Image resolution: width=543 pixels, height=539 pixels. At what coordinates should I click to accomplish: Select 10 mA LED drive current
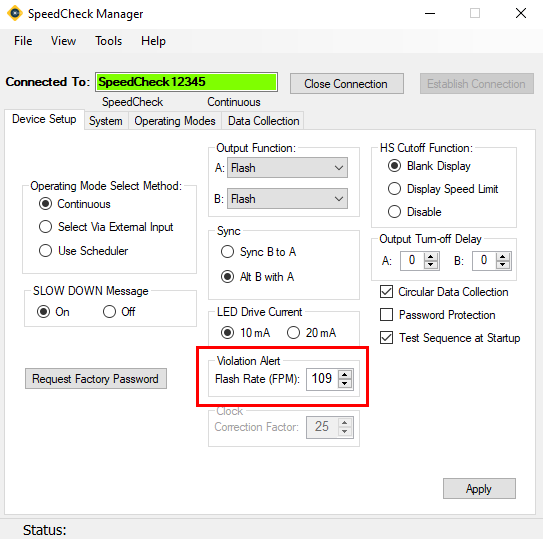pos(245,333)
